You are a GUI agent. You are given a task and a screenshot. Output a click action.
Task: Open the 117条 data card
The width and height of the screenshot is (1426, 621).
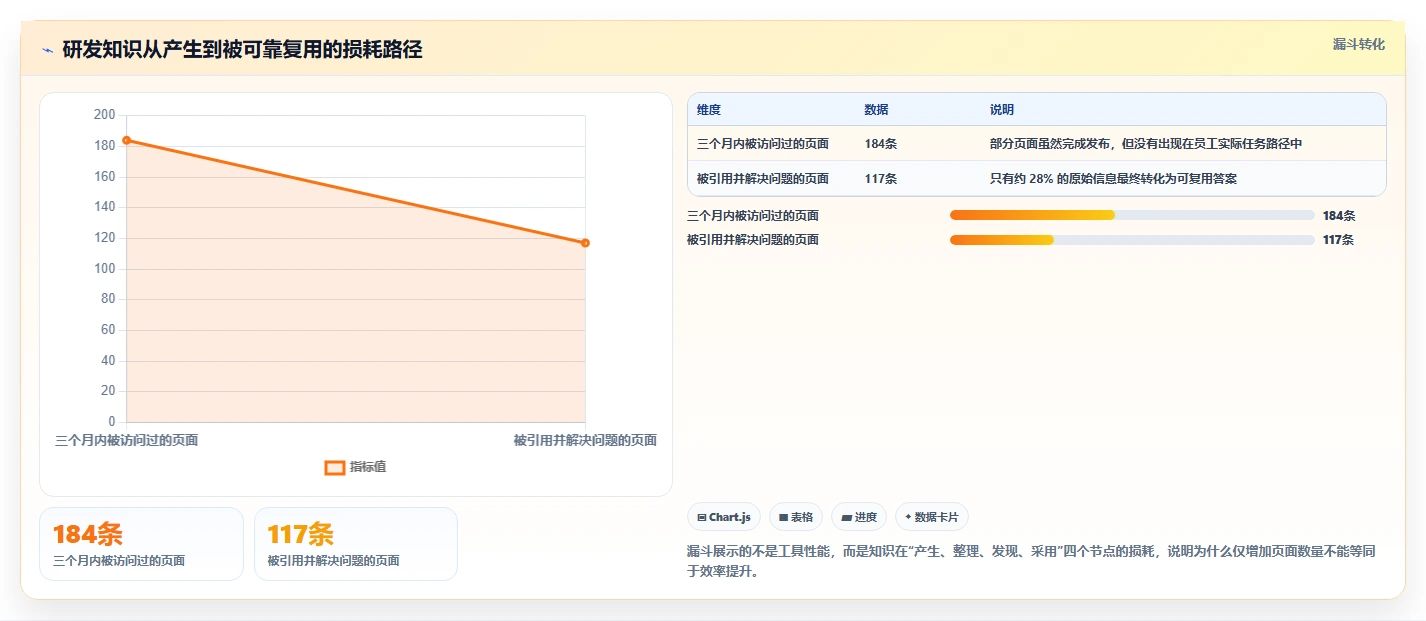coord(356,544)
